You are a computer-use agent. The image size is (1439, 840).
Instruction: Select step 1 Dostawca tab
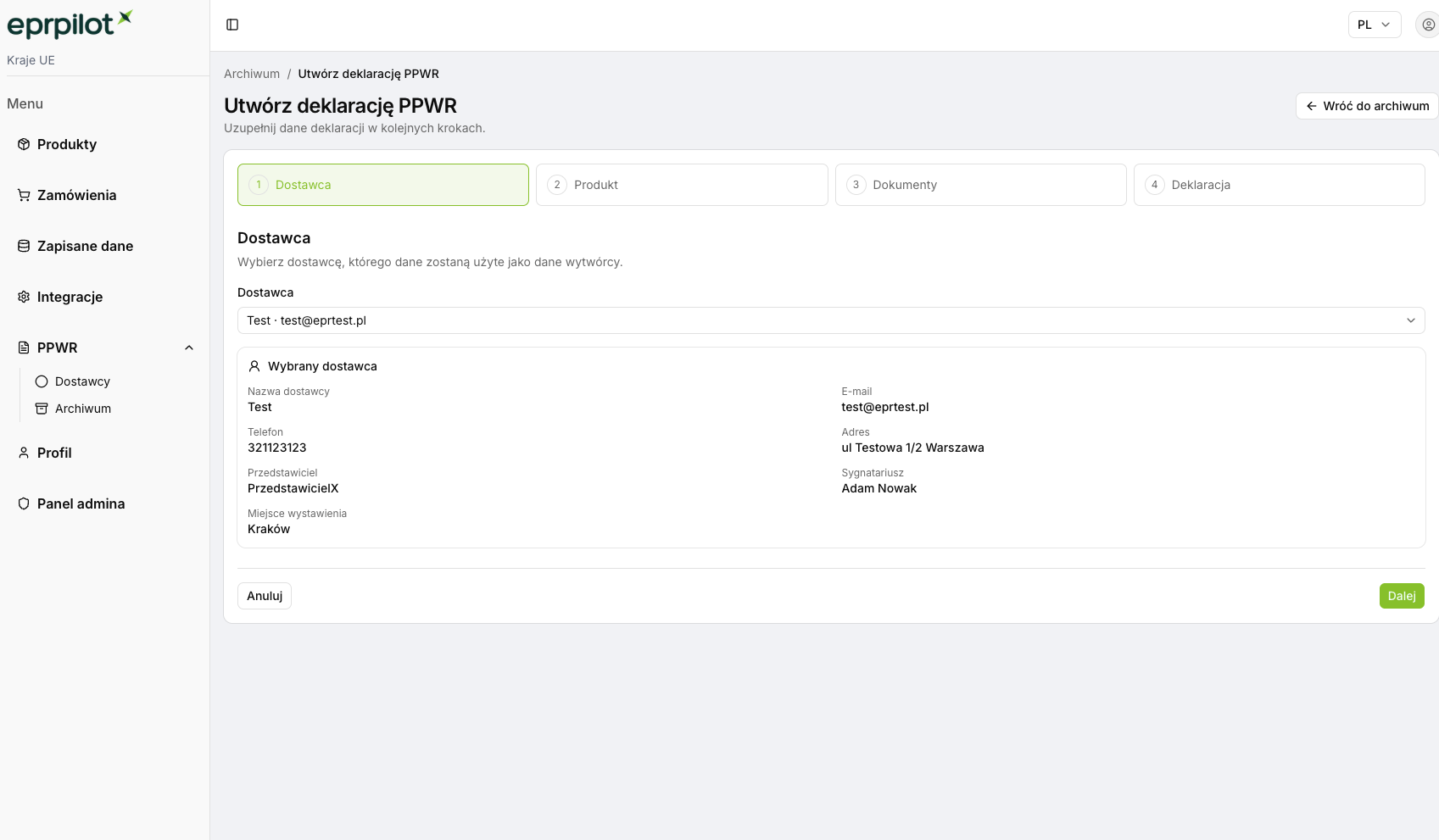pos(383,185)
